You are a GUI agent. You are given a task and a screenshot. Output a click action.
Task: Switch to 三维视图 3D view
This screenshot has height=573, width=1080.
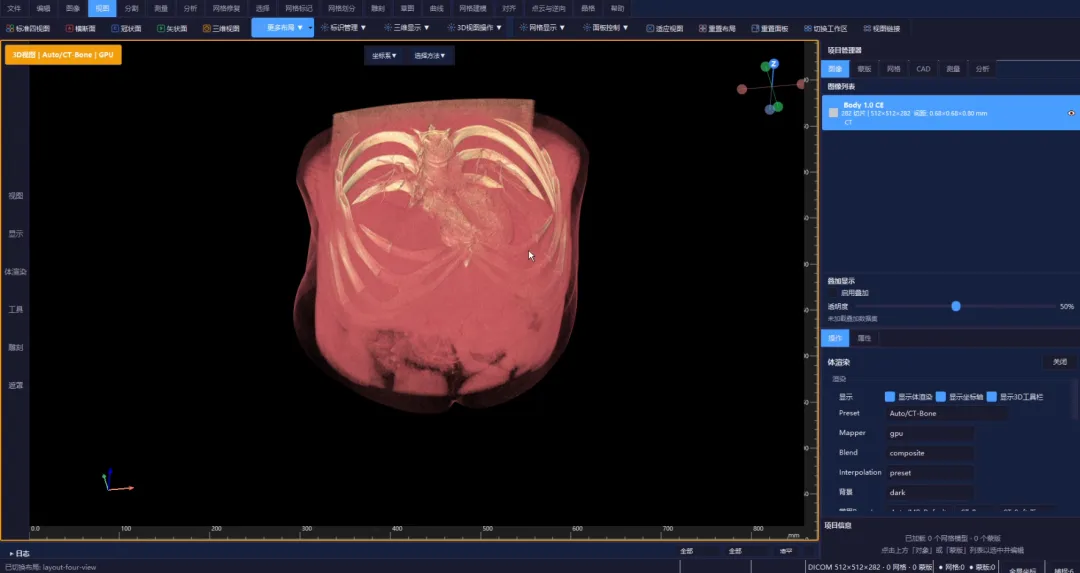tap(221, 28)
